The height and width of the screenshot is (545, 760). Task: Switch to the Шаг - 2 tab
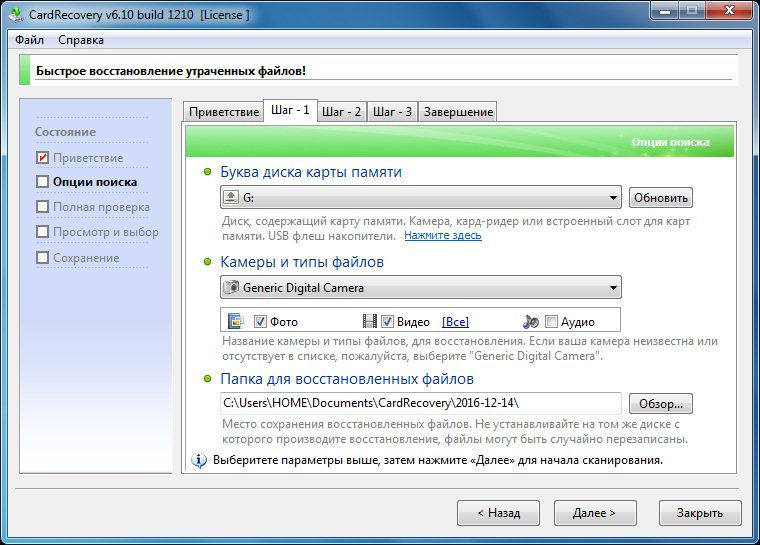pos(341,112)
